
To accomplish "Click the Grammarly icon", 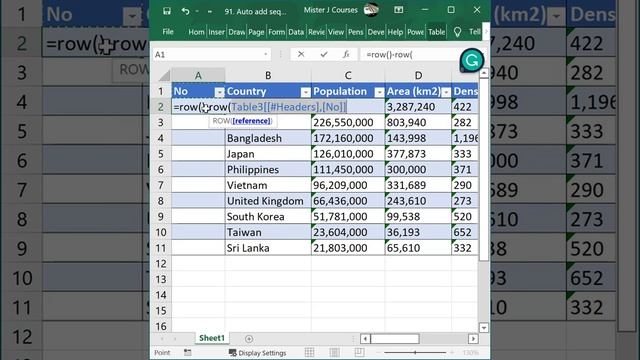I will [472, 61].
